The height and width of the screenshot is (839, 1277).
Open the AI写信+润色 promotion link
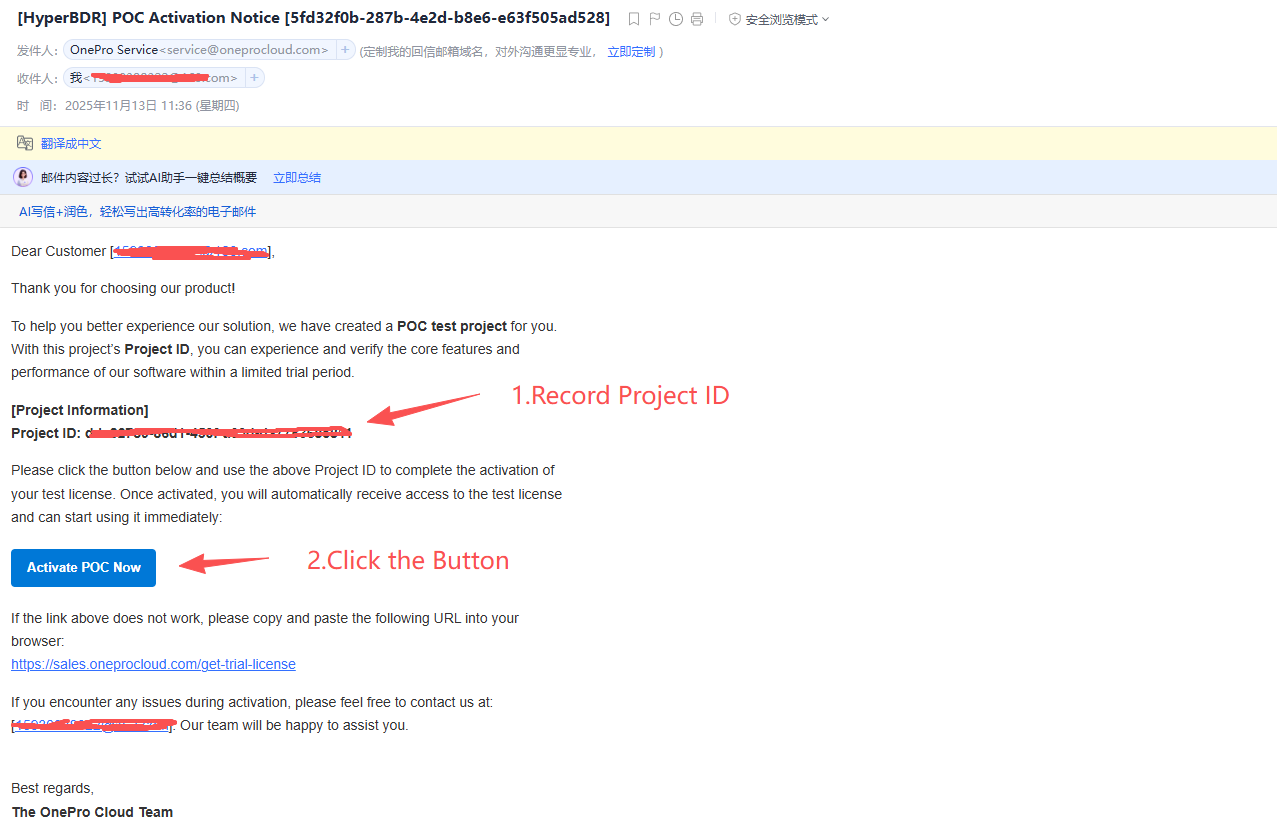[137, 212]
